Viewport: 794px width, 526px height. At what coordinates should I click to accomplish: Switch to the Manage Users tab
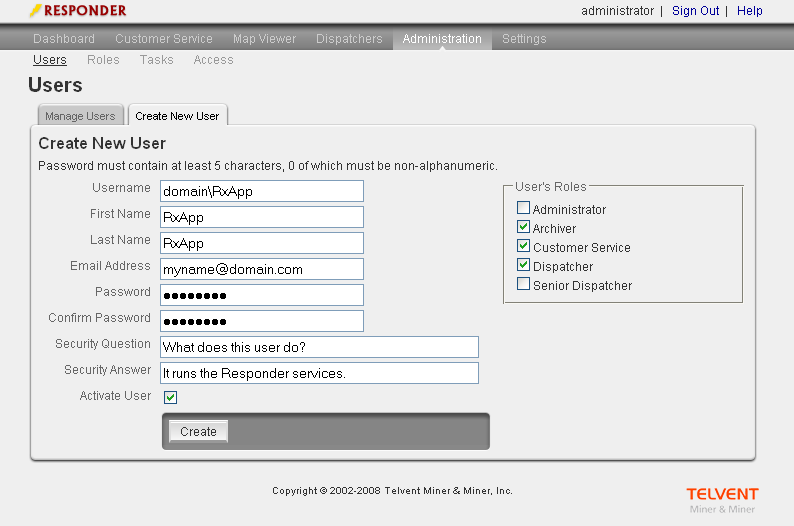tap(80, 116)
